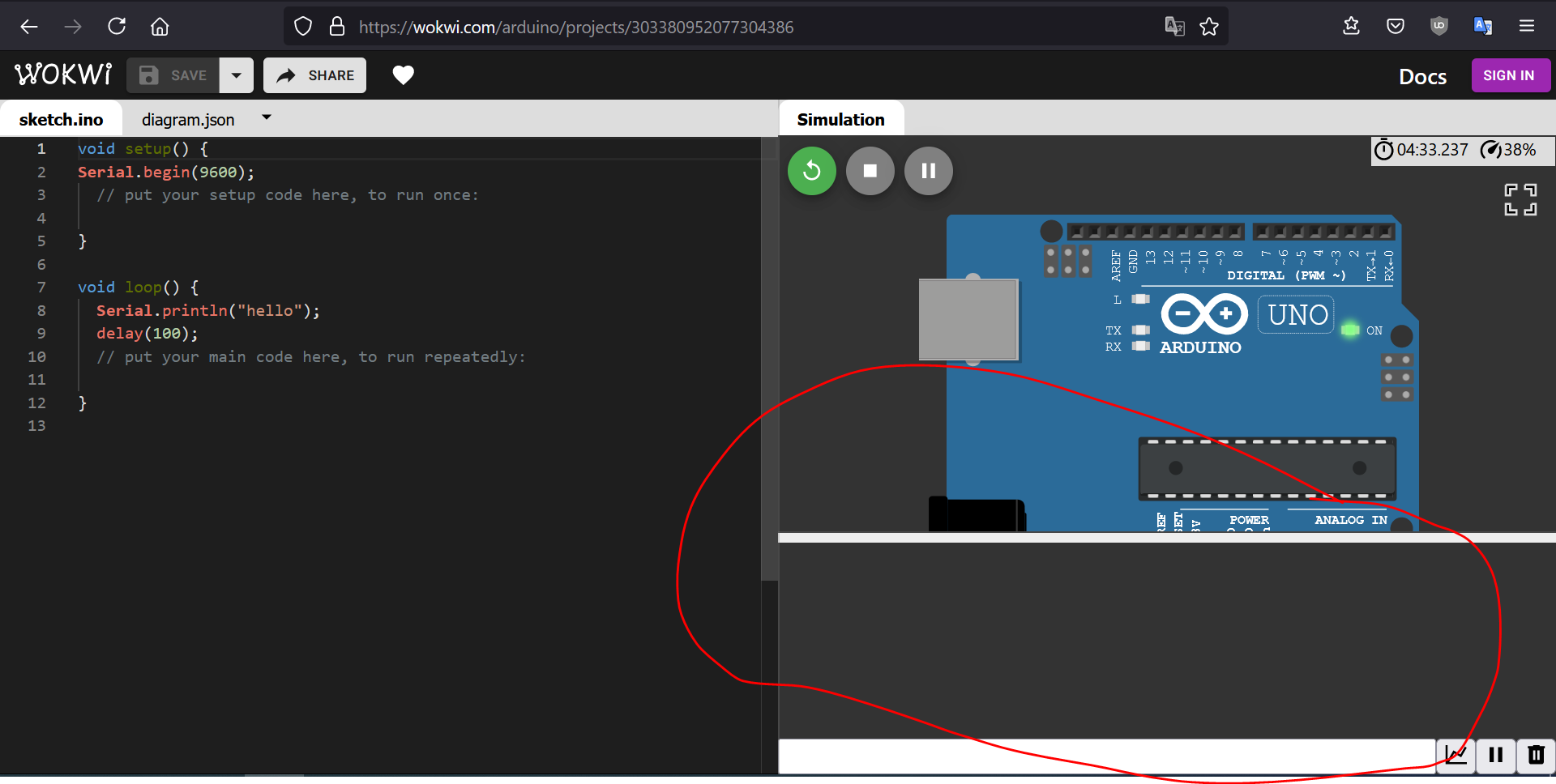Viewport: 1556px width, 784px height.
Task: Toggle the tracking protection shield
Action: [x=302, y=26]
